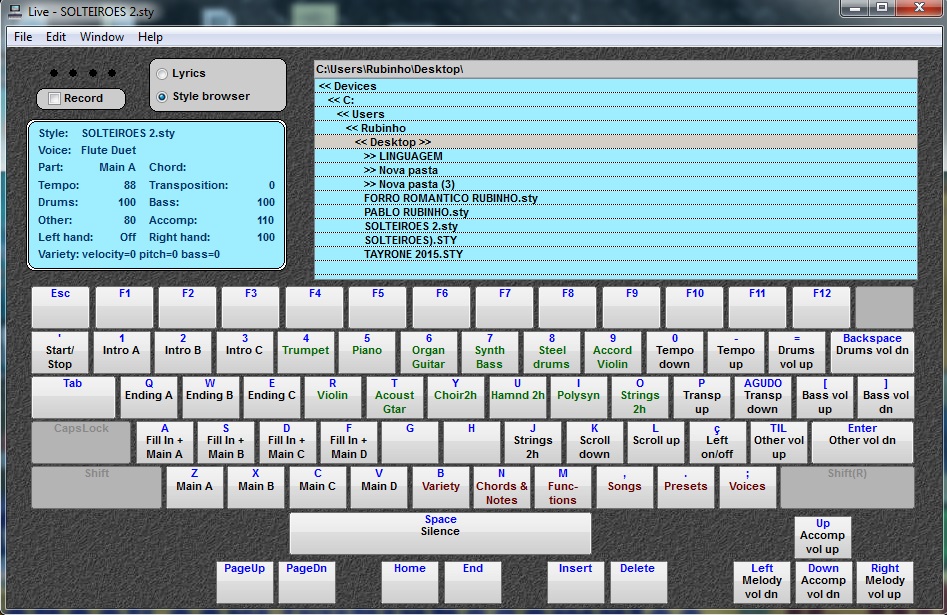Screen dimensions: 947x615
Task: Open the File menu
Action: coord(23,37)
